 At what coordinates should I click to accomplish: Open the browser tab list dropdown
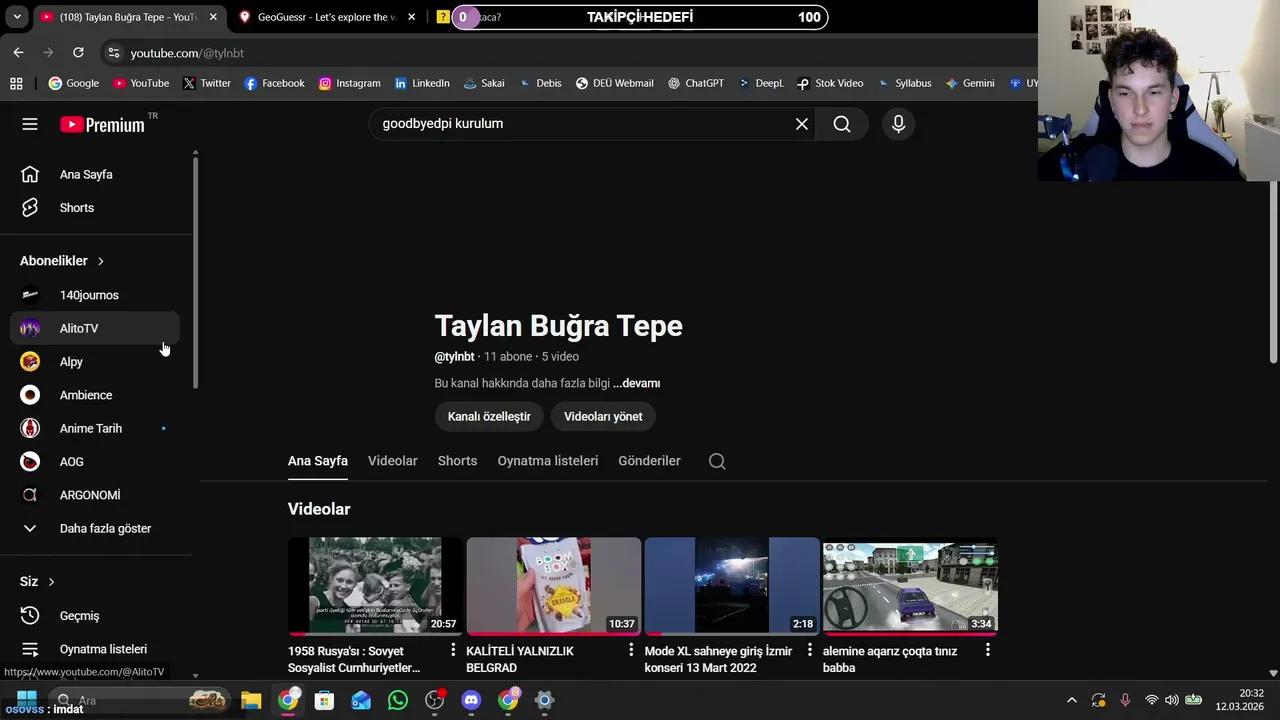[17, 17]
